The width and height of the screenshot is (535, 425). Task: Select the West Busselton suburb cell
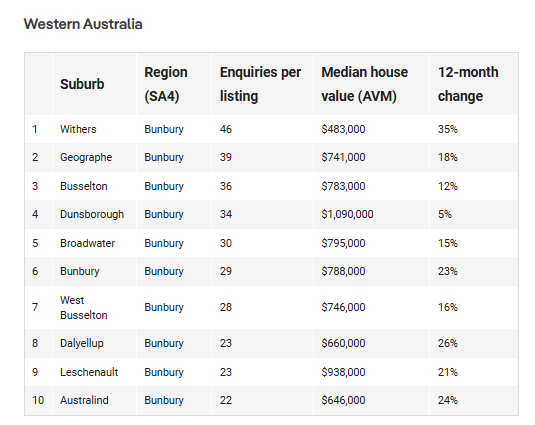coord(84,307)
